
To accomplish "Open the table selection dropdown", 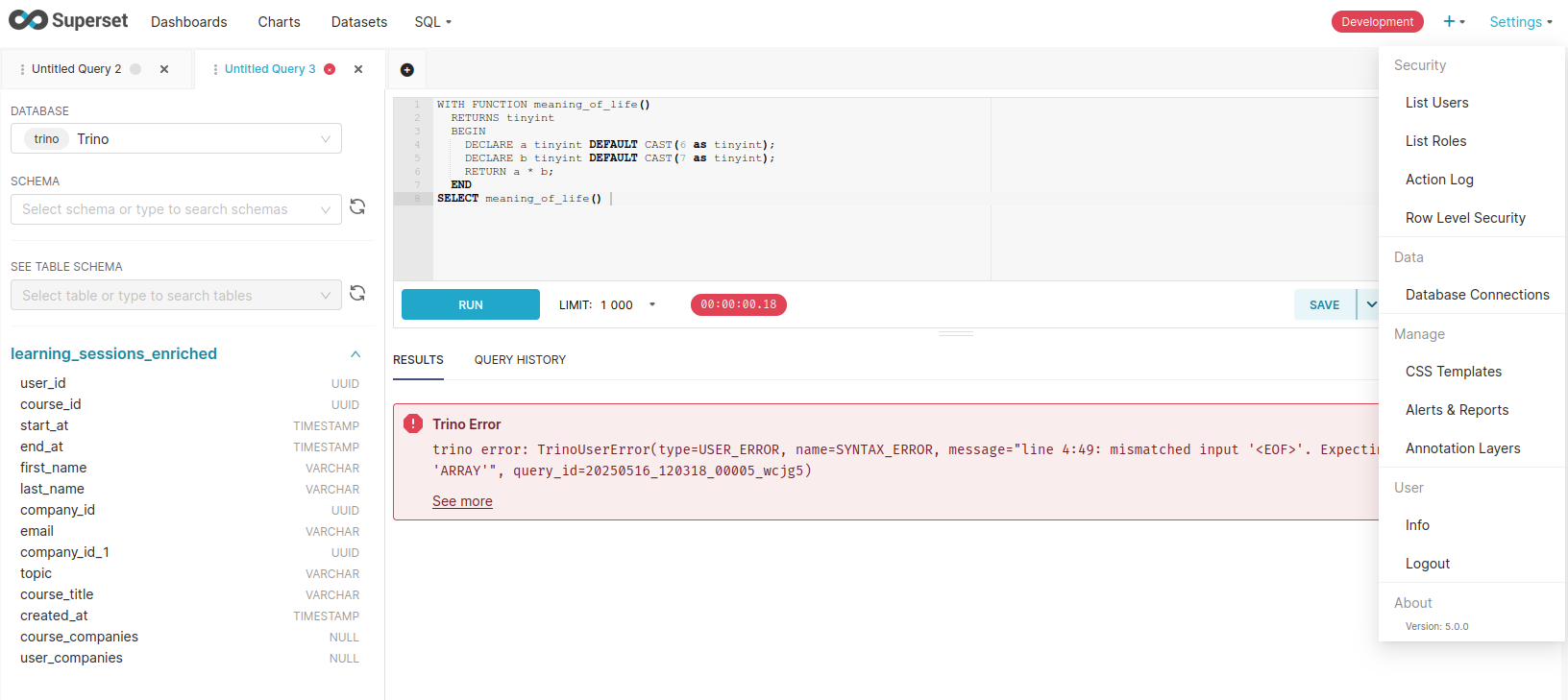I will point(176,295).
